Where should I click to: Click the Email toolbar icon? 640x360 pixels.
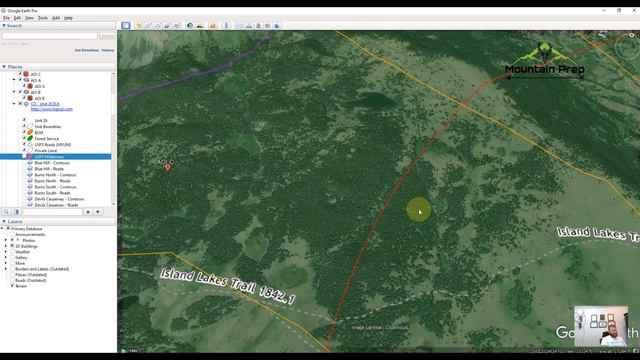coord(239,26)
